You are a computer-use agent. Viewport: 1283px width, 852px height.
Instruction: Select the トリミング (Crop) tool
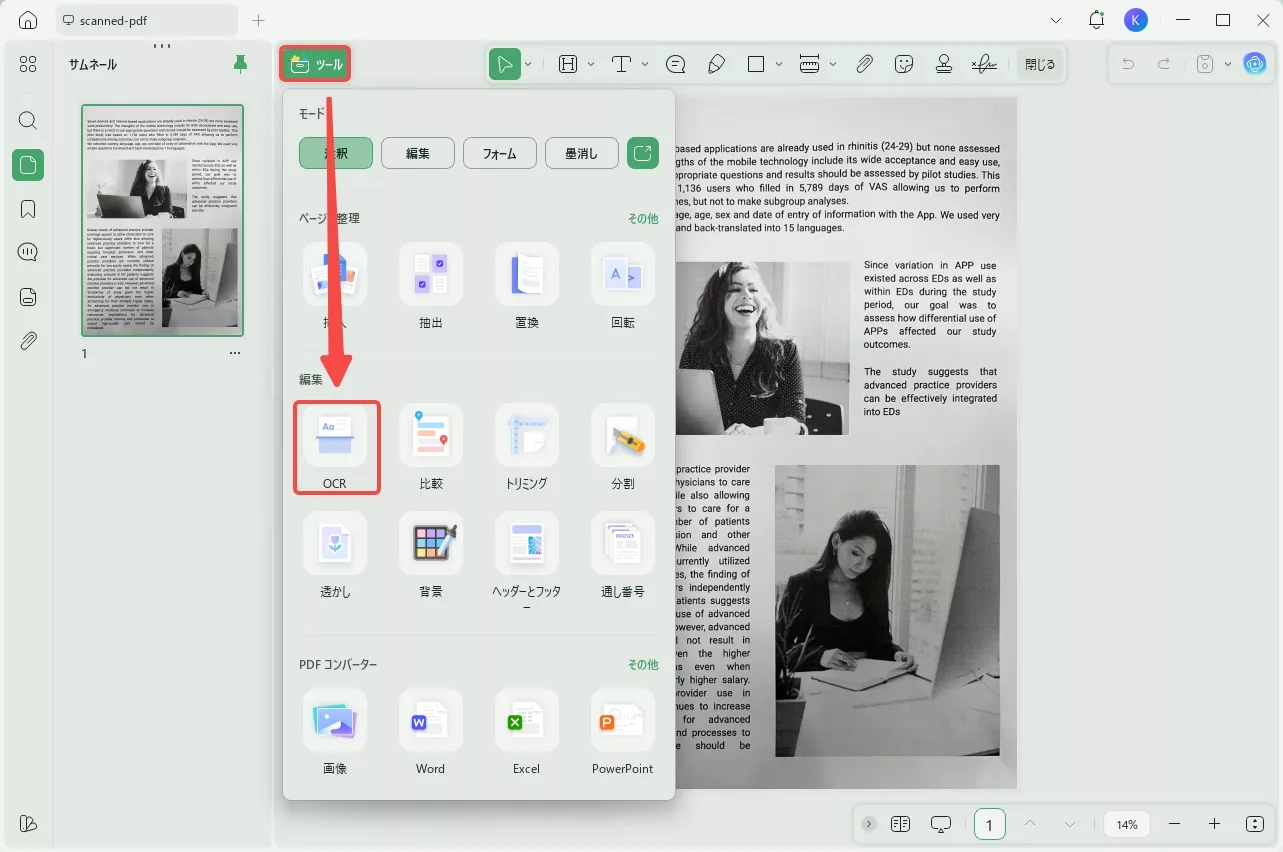(526, 447)
